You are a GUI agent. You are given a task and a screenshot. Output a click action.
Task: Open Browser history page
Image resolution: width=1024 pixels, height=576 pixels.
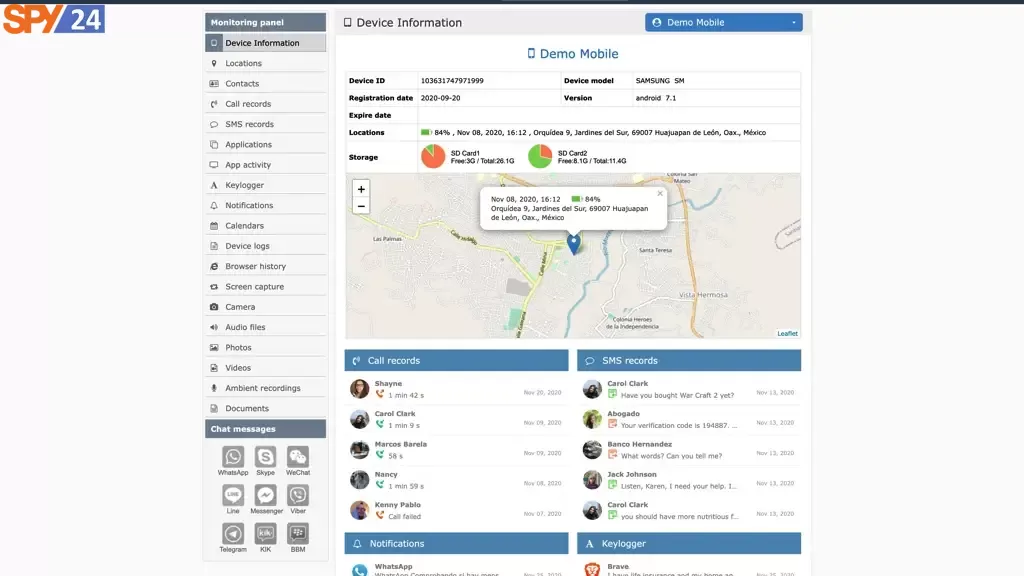pos(265,266)
